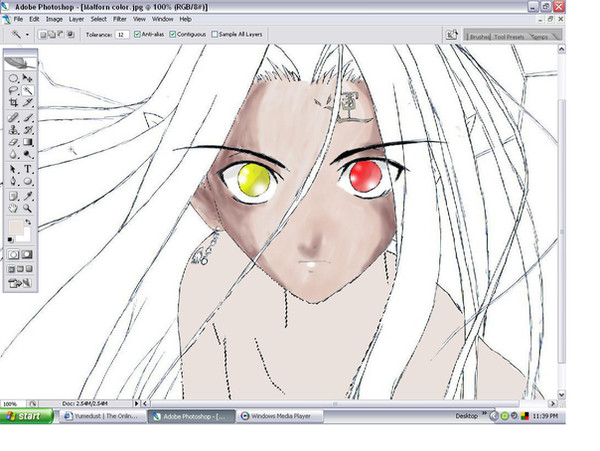The height and width of the screenshot is (451, 600).
Task: Uncheck the Contiguous option
Action: 173,34
